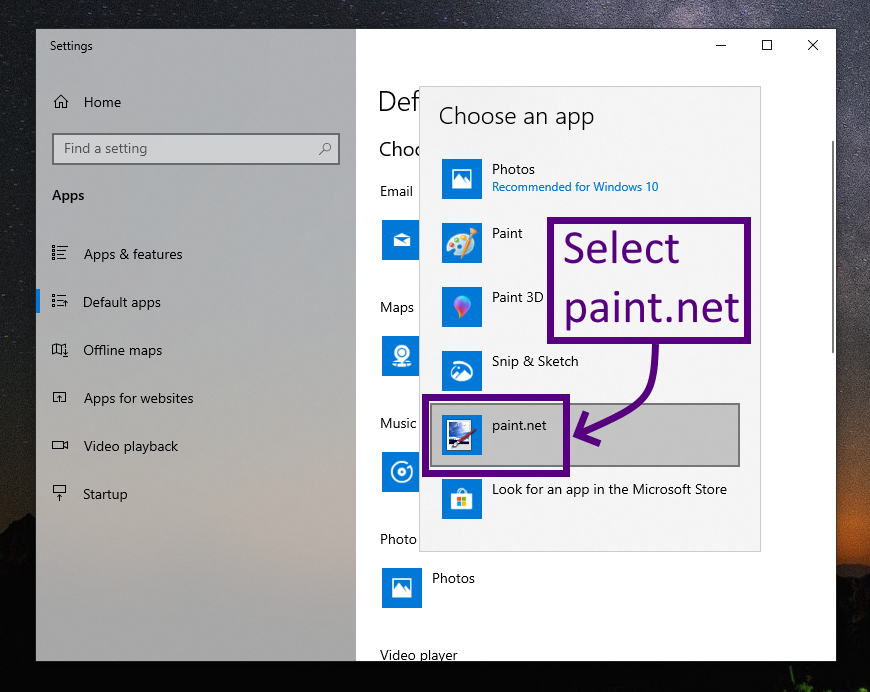Viewport: 870px width, 692px height.
Task: Click the Default apps sidebar icon
Action: tap(59, 301)
